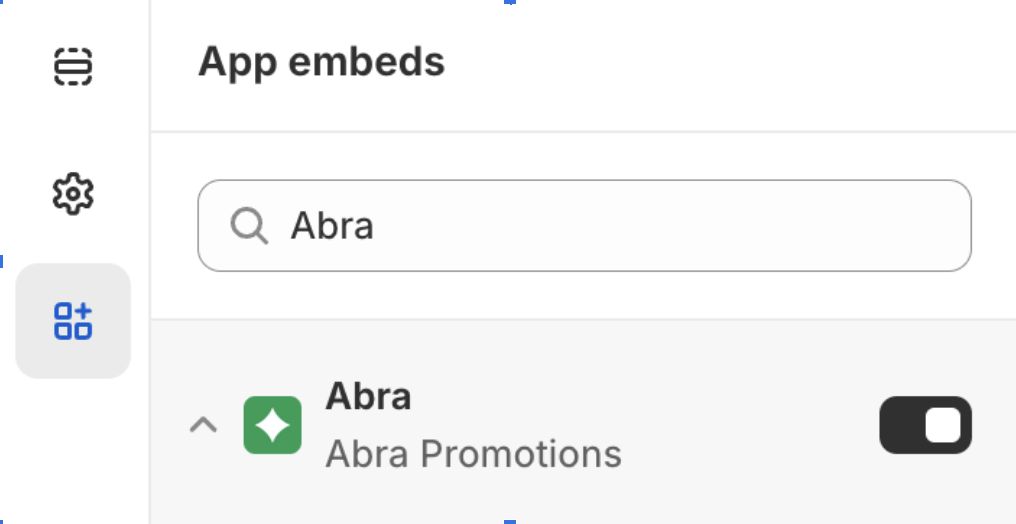Select the Abra embed title
The height and width of the screenshot is (524, 1016).
[368, 397]
